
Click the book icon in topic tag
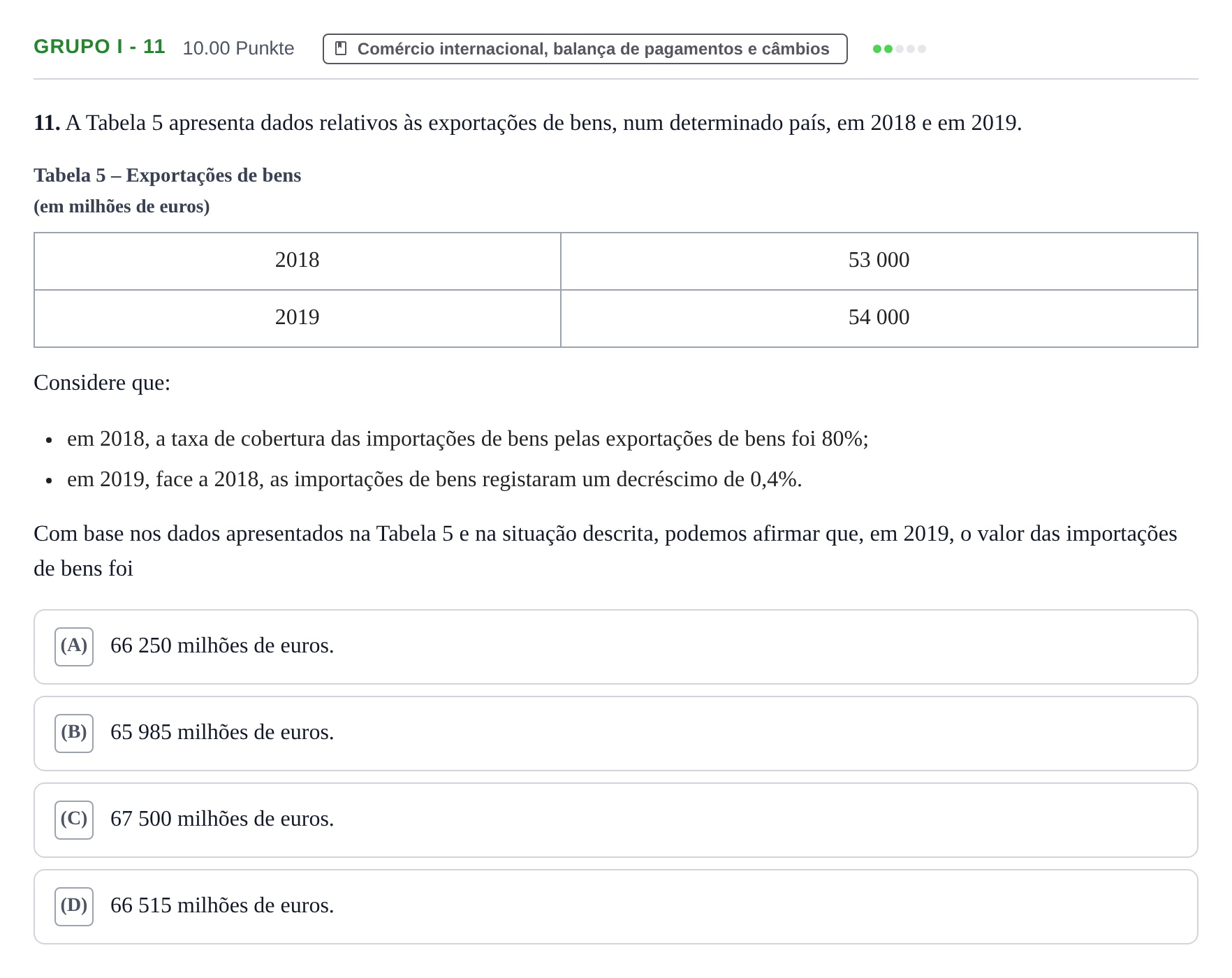pyautogui.click(x=341, y=48)
